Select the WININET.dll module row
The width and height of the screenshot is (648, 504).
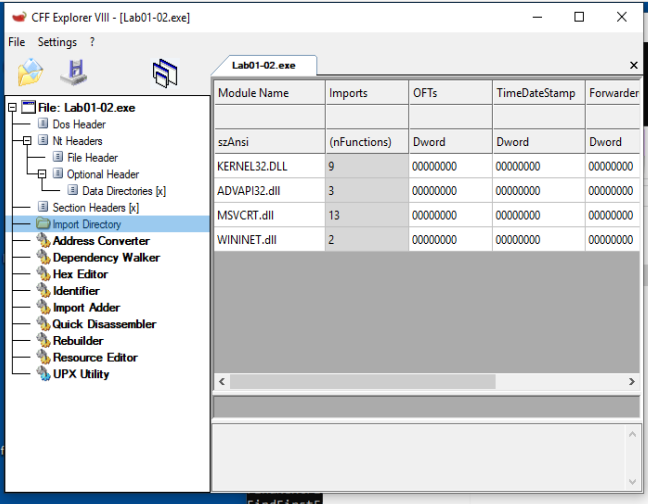point(427,240)
